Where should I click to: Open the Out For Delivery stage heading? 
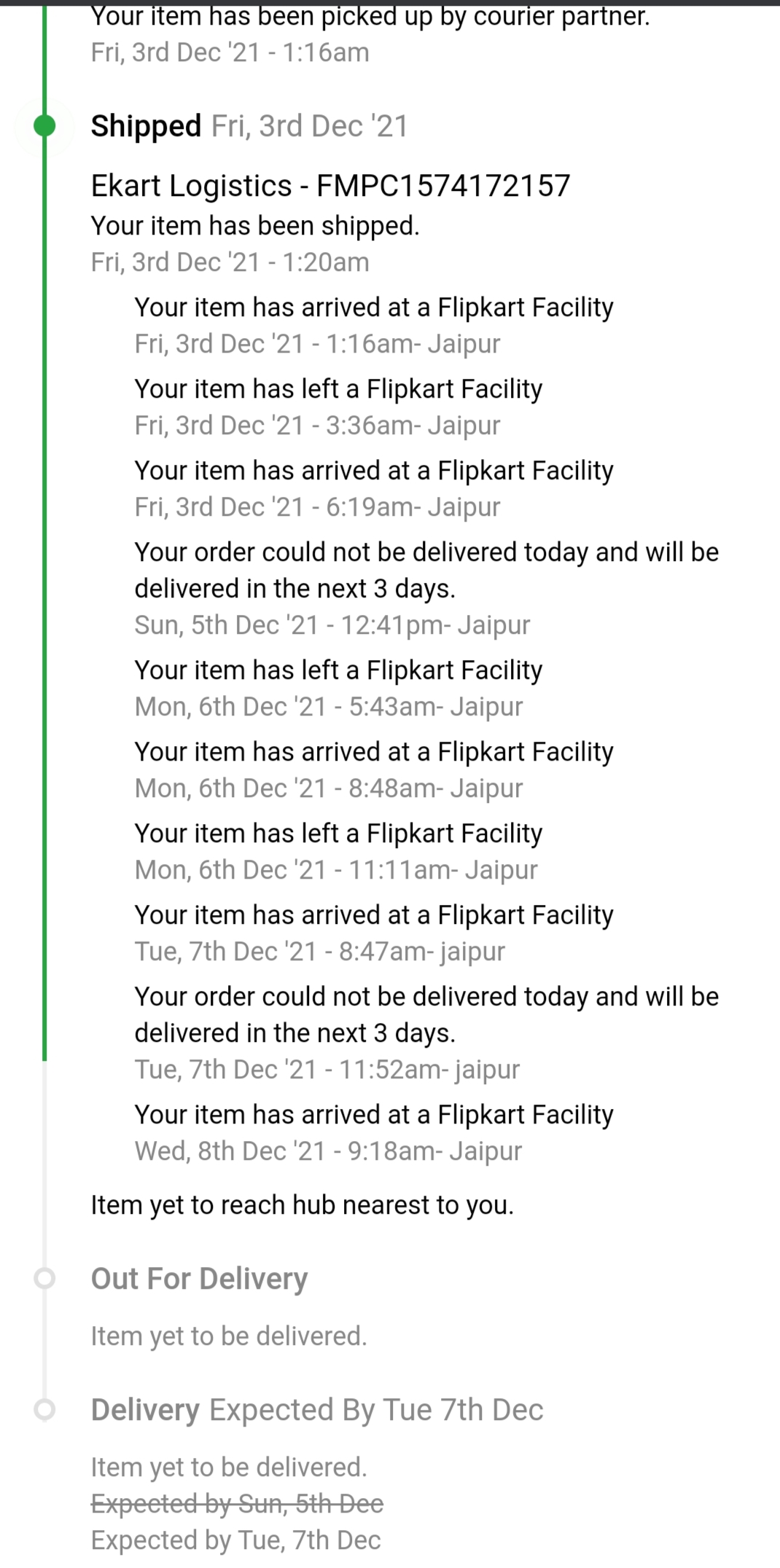coord(199,1279)
